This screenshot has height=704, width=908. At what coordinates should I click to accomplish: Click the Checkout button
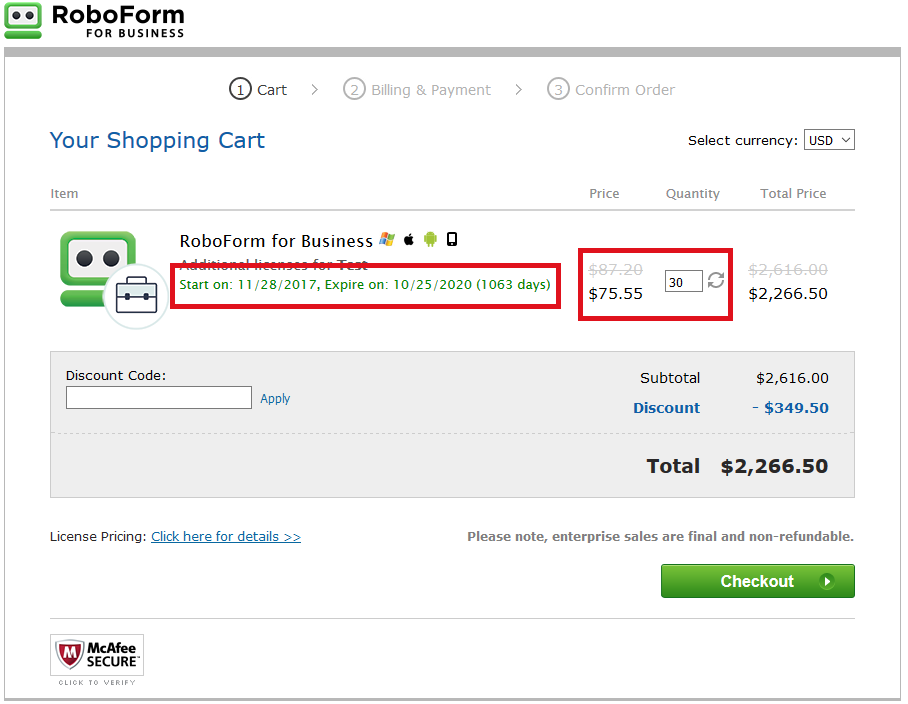click(757, 581)
